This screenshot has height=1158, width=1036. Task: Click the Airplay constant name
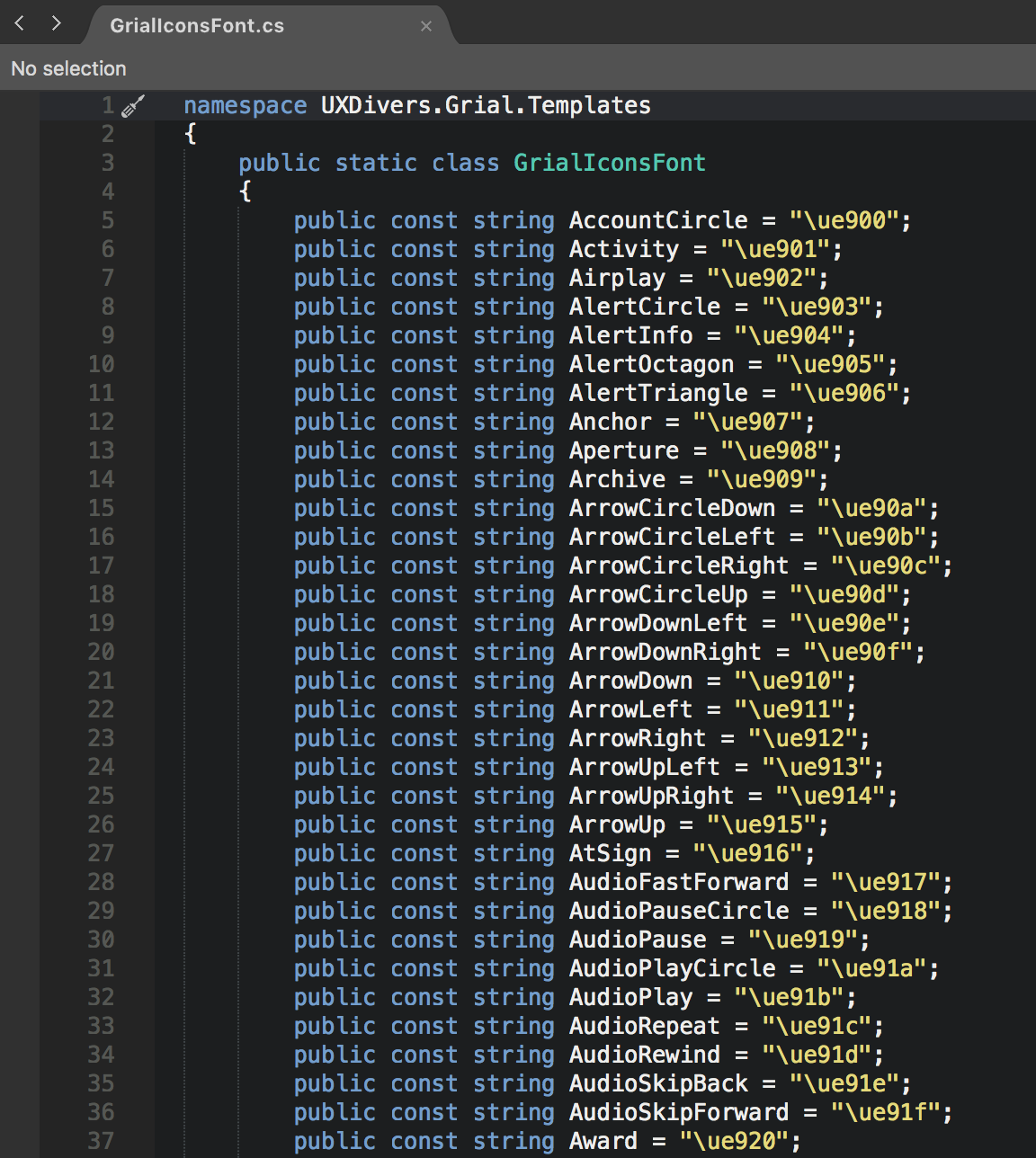(x=617, y=278)
